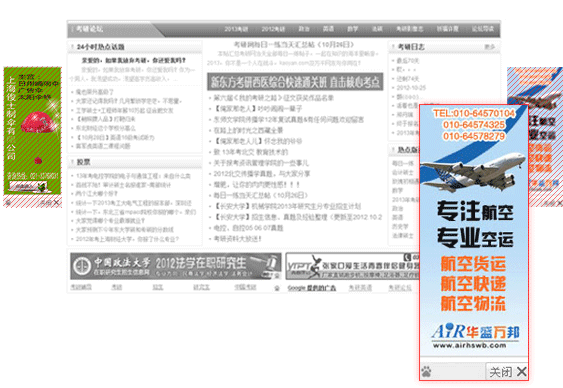Open the 2012-10-25 diary entry
This screenshot has width=563, height=388.
(x=411, y=88)
